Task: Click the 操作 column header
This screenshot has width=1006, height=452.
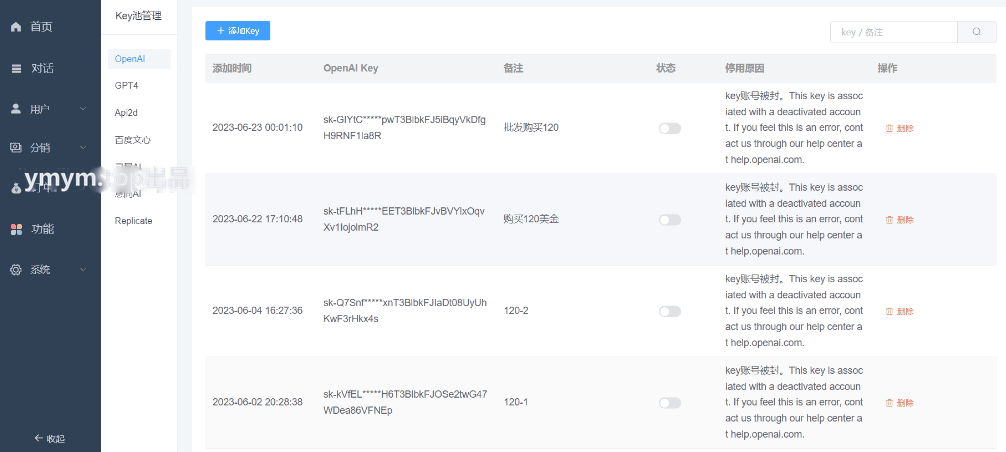Action: pyautogui.click(x=887, y=69)
